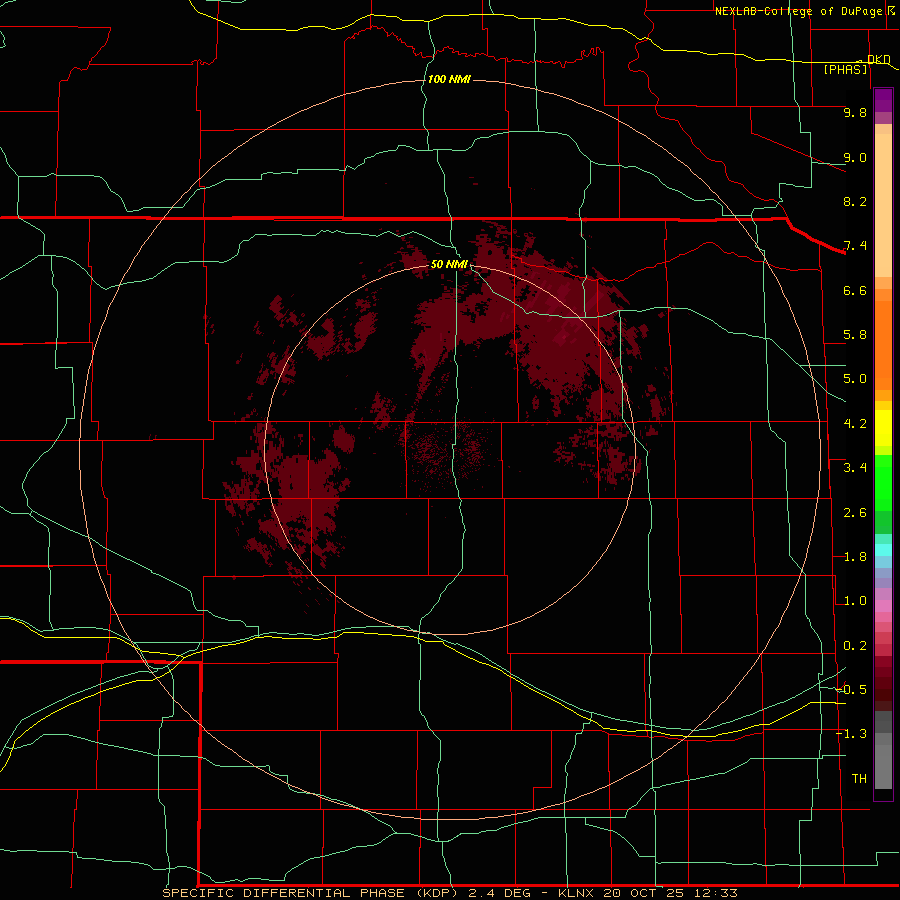Pick the purple swatch atop the color bar
Viewport: 900px width, 900px height.
883,100
